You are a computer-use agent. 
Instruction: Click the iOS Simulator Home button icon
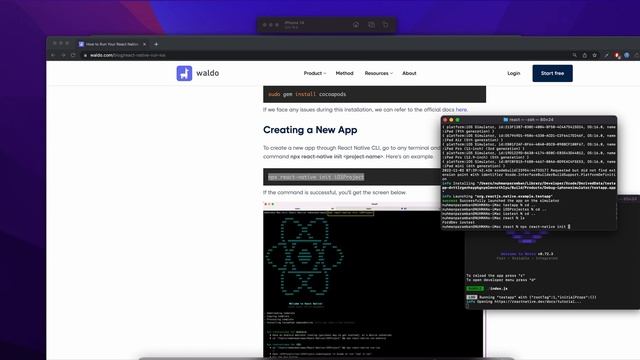(356, 25)
